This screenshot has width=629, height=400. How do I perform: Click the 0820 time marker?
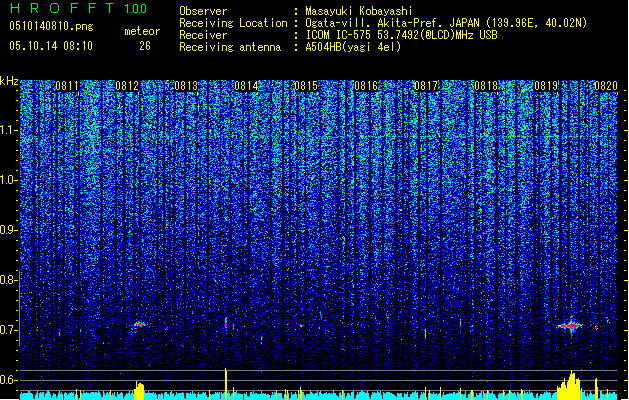(x=606, y=86)
